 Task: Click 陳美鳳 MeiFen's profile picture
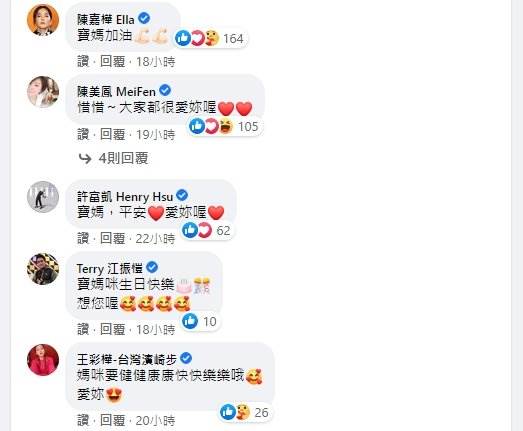click(x=43, y=92)
